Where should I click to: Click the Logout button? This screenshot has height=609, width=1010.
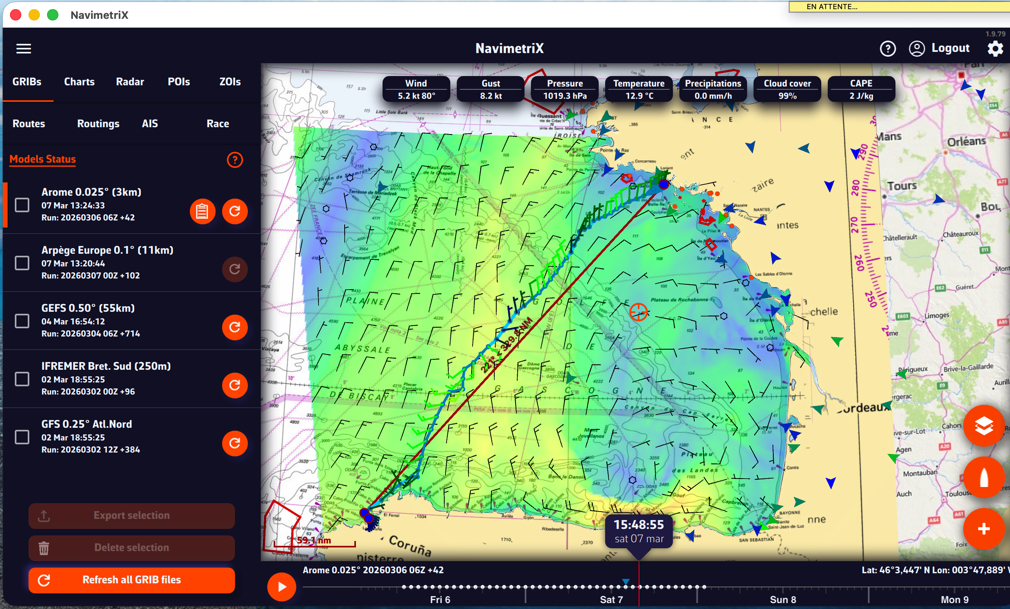tap(939, 49)
